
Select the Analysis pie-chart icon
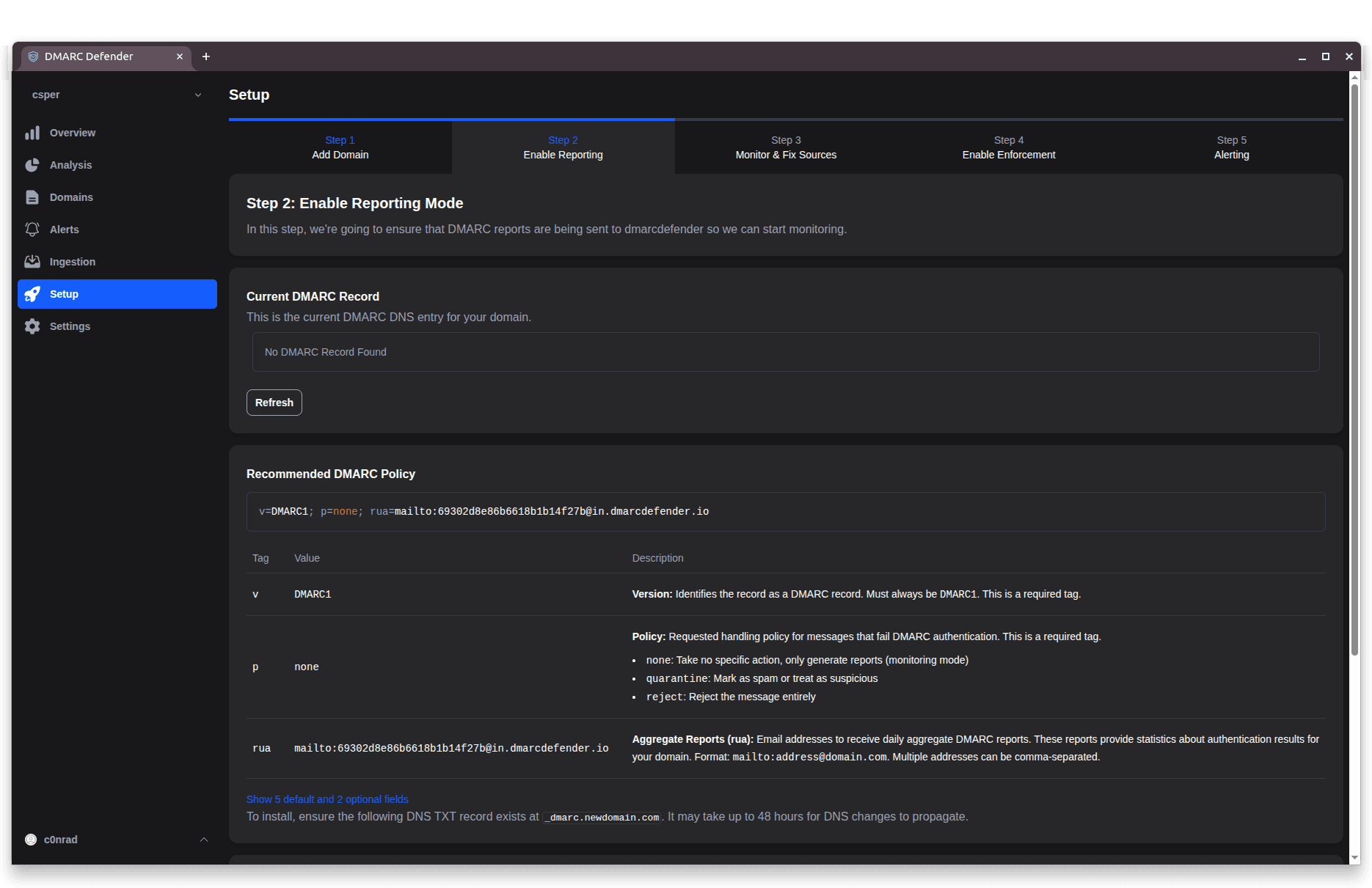tap(32, 165)
